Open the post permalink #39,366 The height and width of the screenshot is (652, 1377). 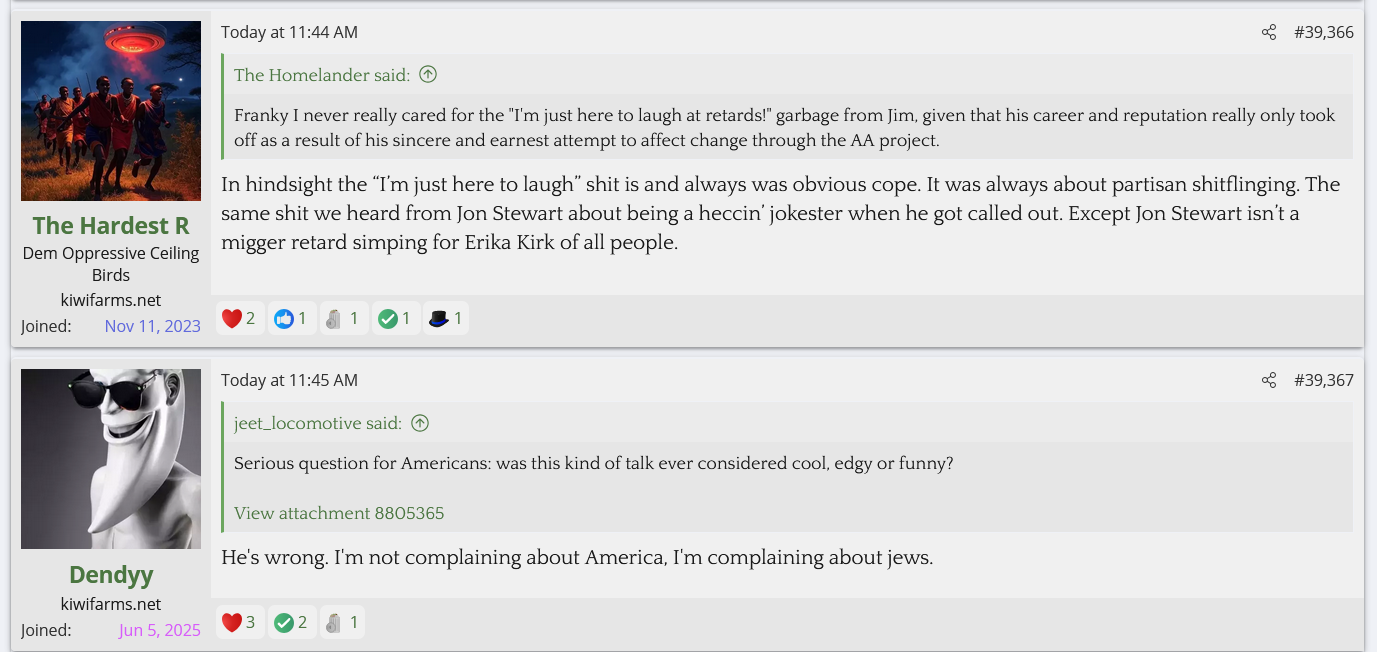(1323, 32)
